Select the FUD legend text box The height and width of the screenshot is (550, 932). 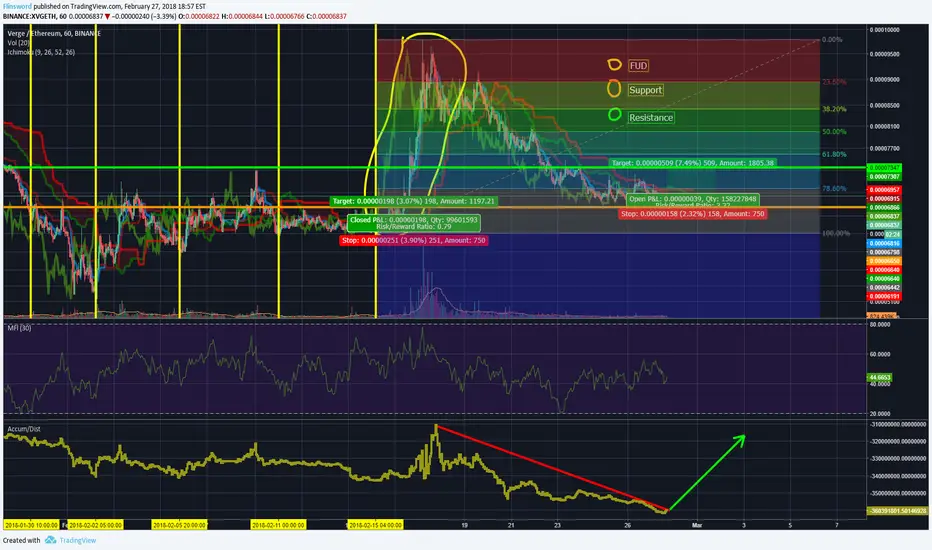(638, 65)
